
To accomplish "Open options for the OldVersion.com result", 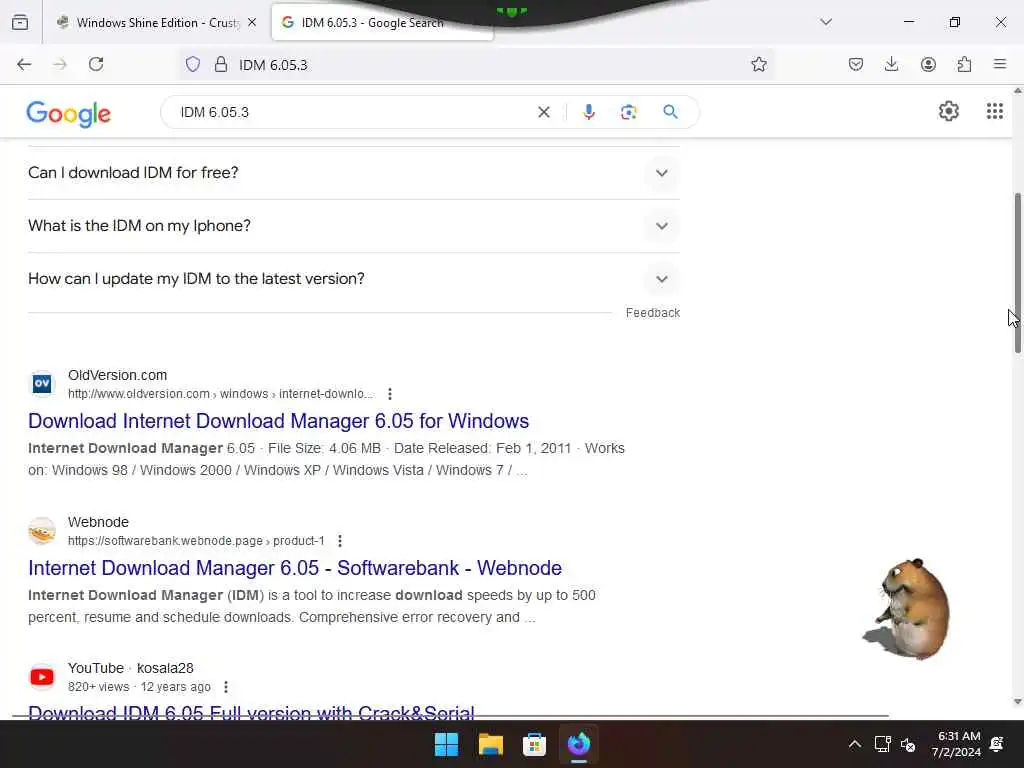I will [390, 394].
